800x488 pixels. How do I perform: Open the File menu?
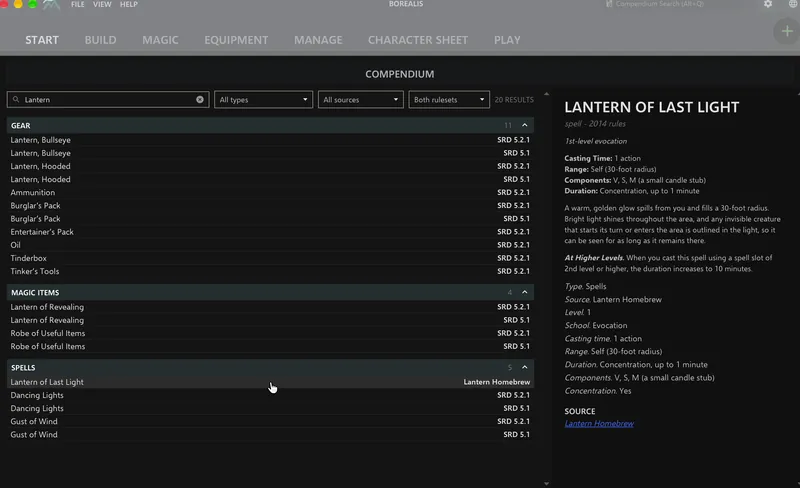click(x=78, y=4)
